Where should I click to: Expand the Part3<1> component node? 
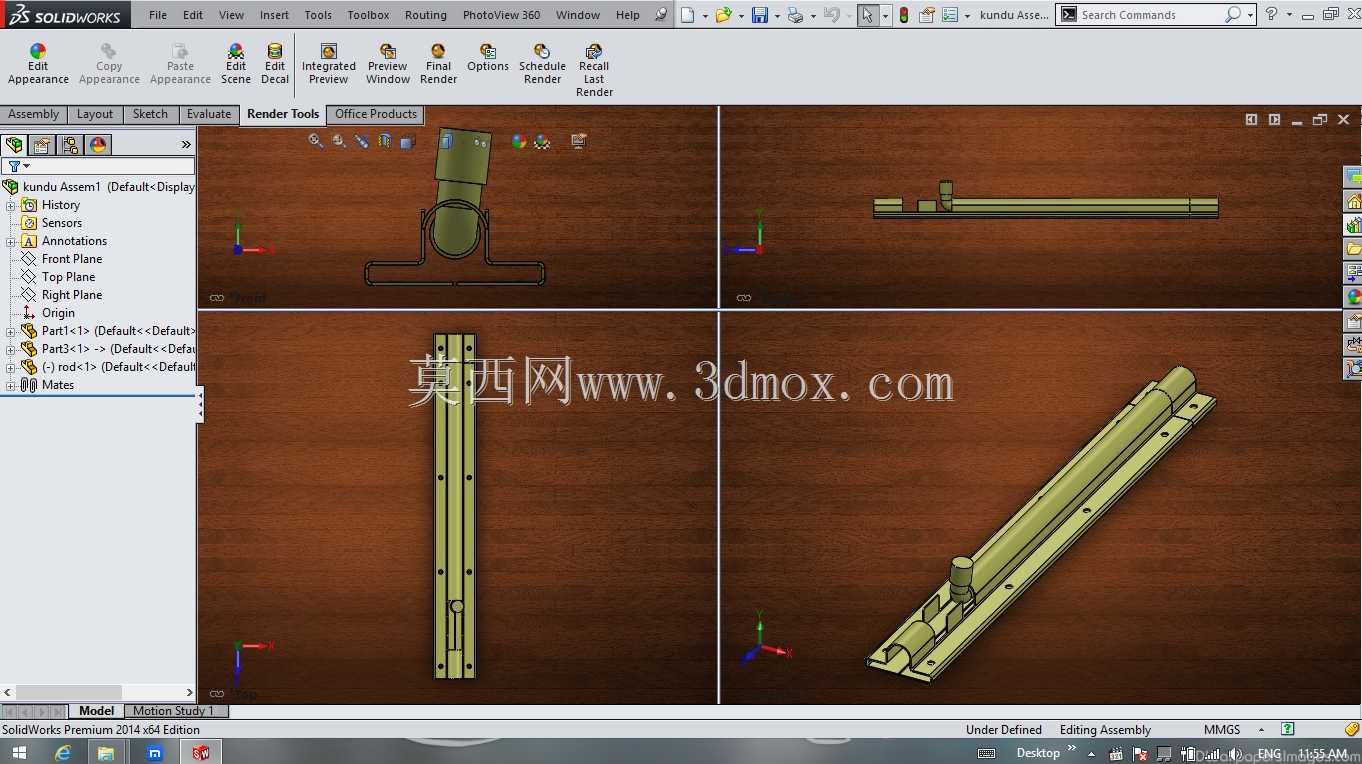11,349
